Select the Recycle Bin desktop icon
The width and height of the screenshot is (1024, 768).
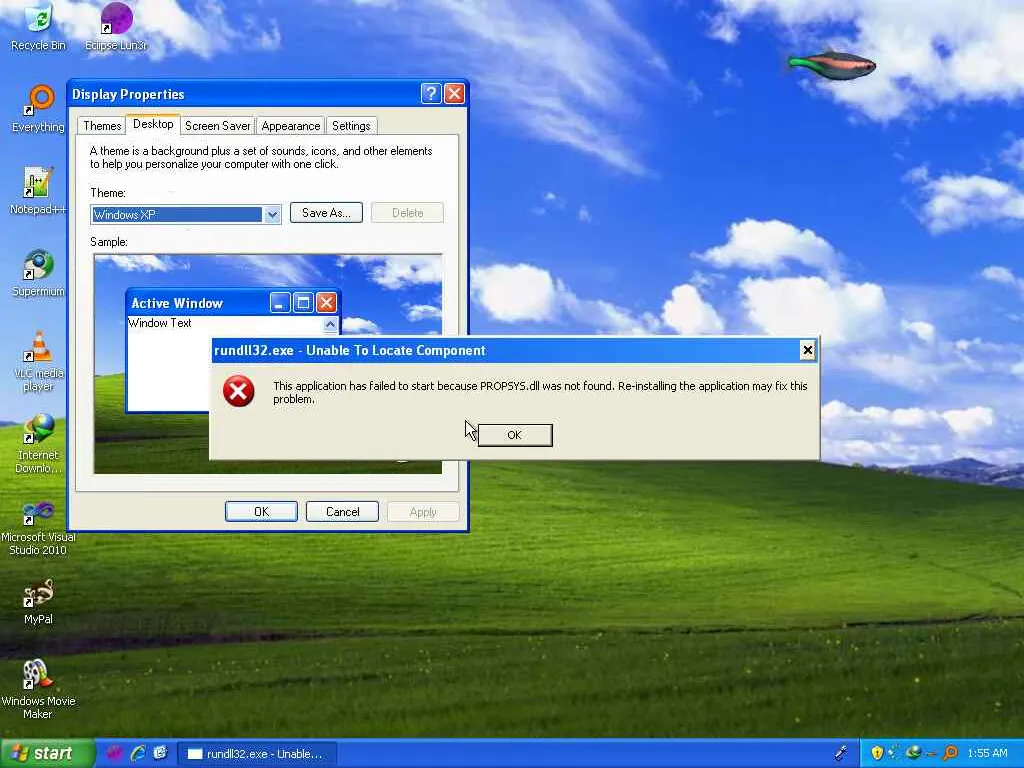(39, 26)
